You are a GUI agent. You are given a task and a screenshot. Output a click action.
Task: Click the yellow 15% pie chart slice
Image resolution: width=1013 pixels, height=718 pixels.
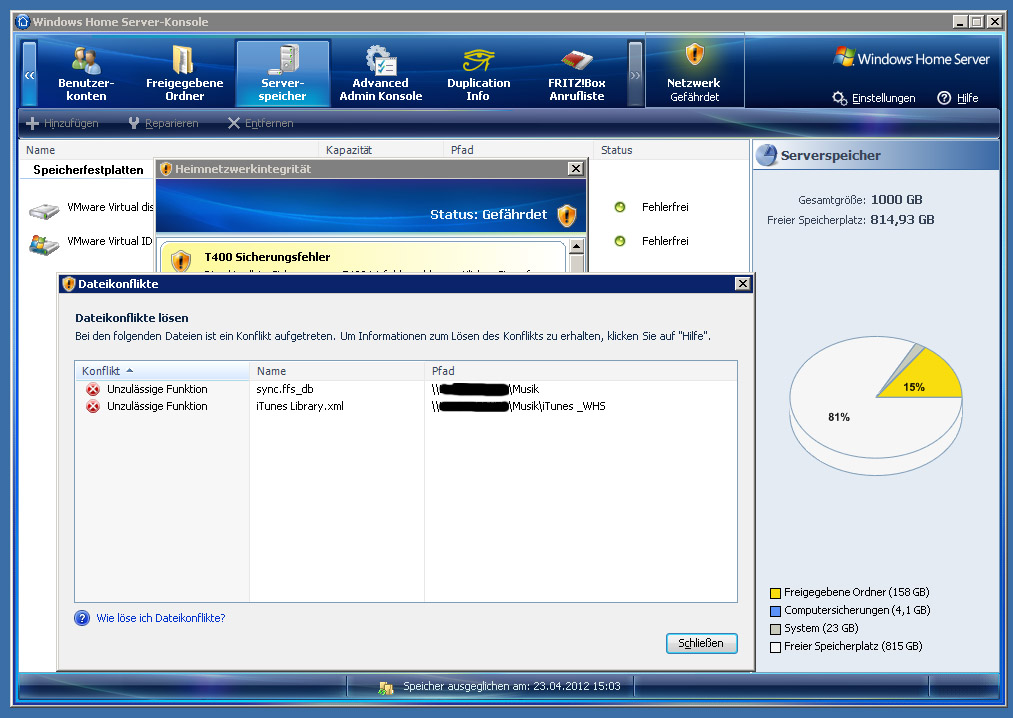tap(925, 378)
